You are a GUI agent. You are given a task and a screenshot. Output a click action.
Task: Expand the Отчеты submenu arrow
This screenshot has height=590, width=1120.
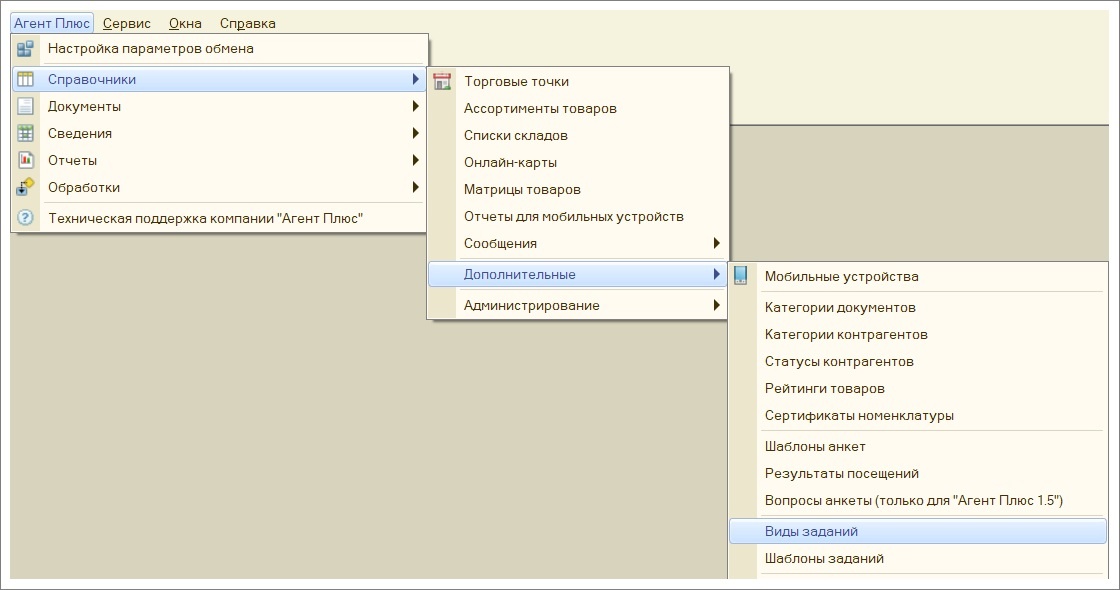coord(415,161)
